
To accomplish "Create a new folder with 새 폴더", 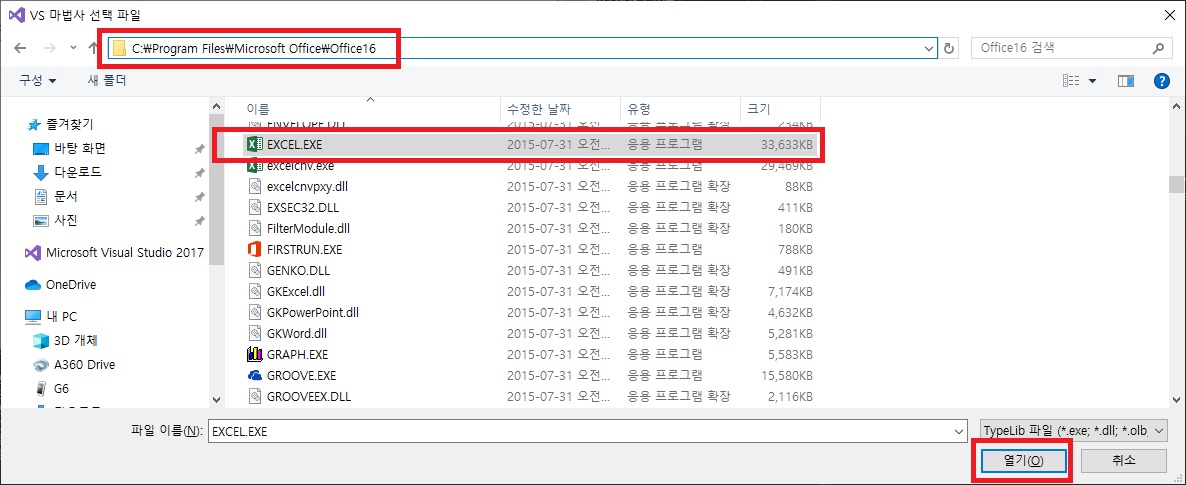I will point(107,80).
